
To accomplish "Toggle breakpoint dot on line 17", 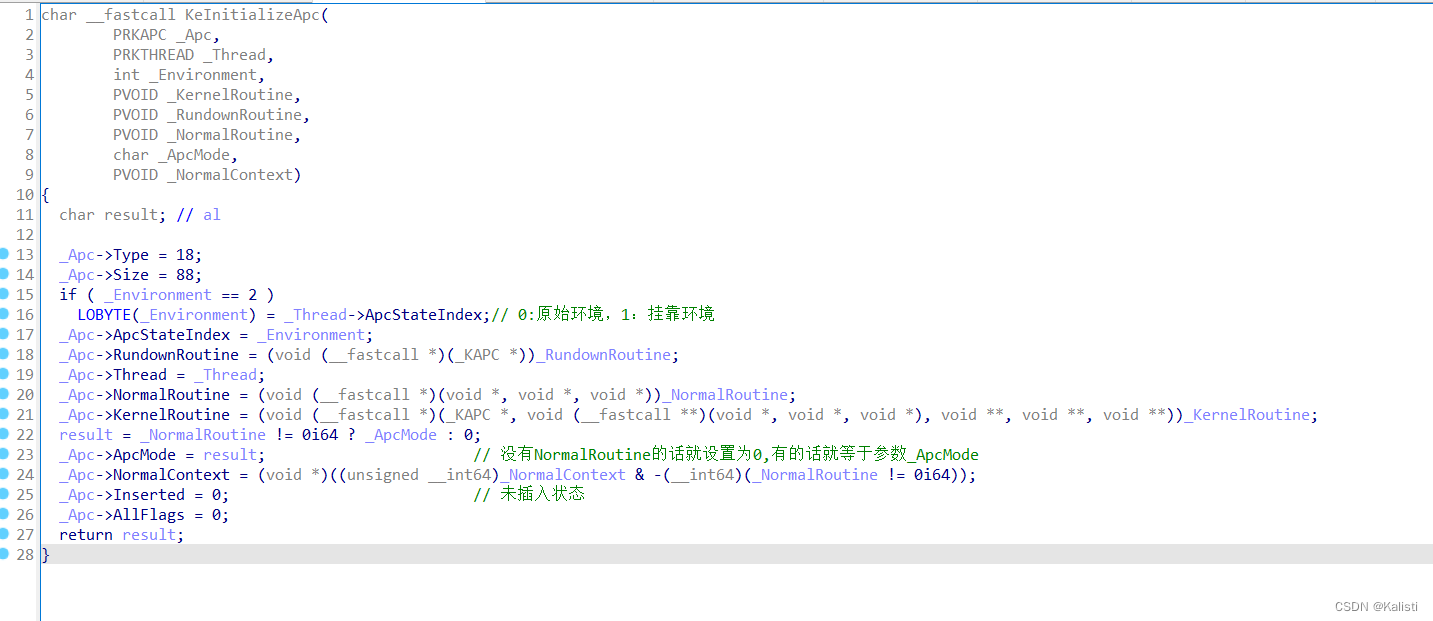I will 4,334.
